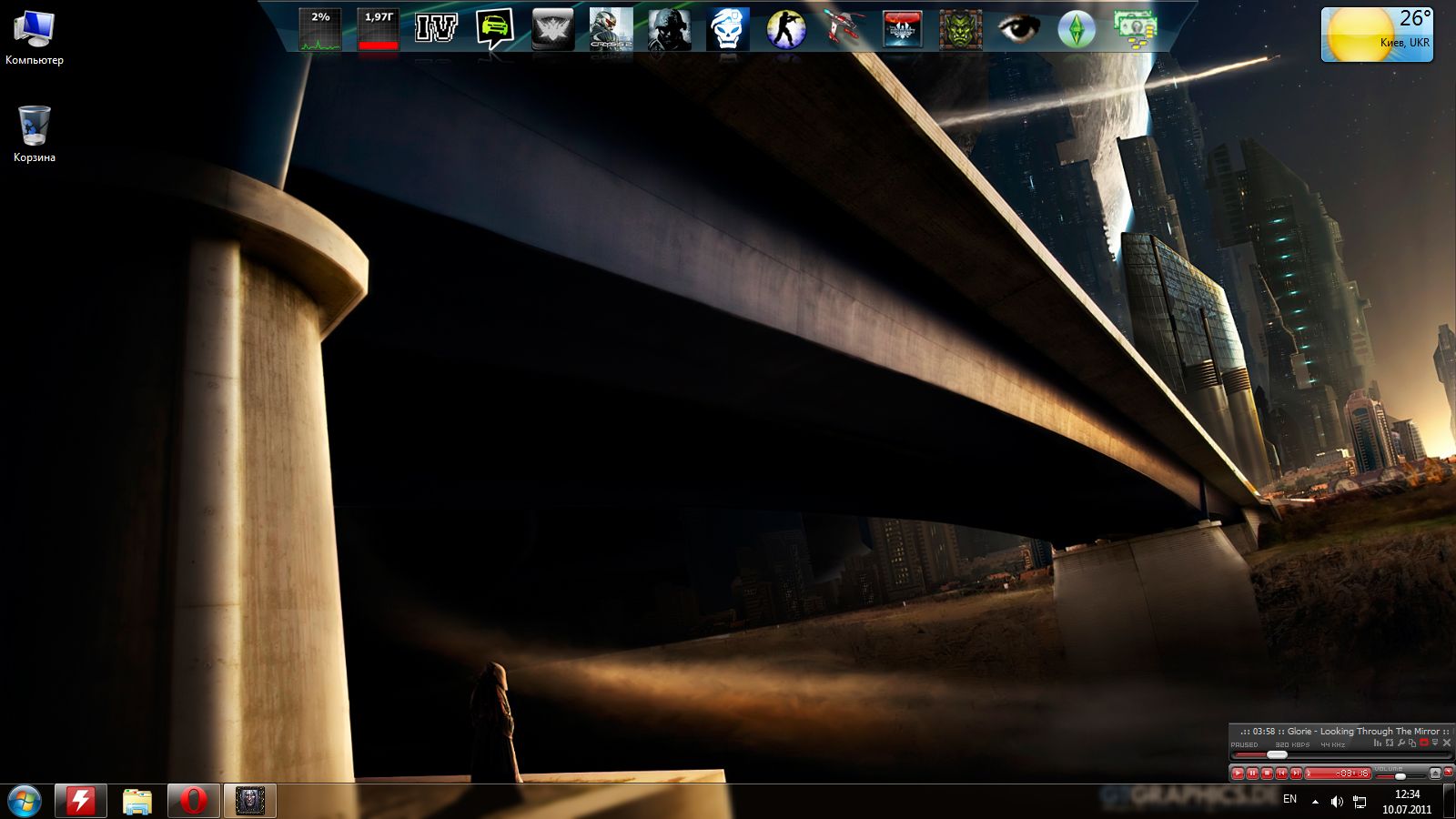Open the money stack icon in the dock

1135,29
